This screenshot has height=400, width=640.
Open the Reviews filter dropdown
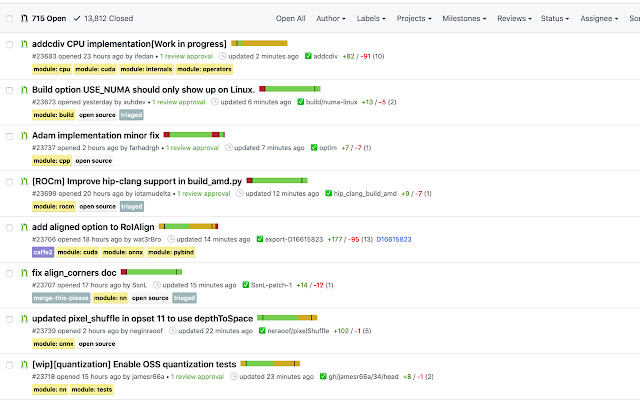[514, 18]
